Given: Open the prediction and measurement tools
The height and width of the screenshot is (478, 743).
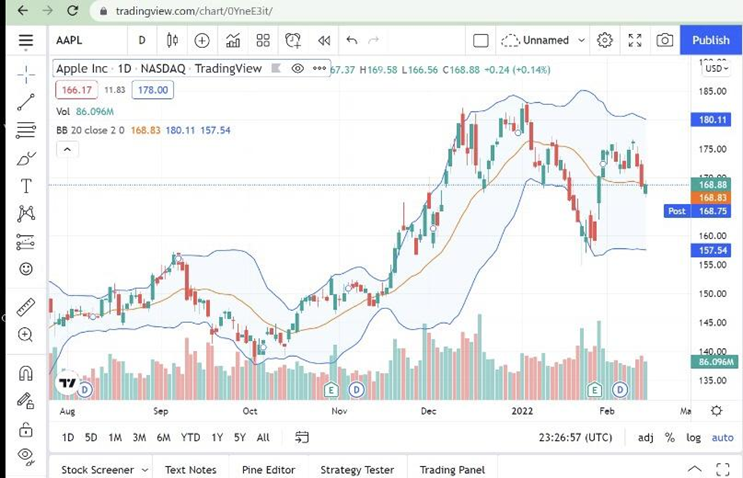Looking at the screenshot, I should pos(26,242).
